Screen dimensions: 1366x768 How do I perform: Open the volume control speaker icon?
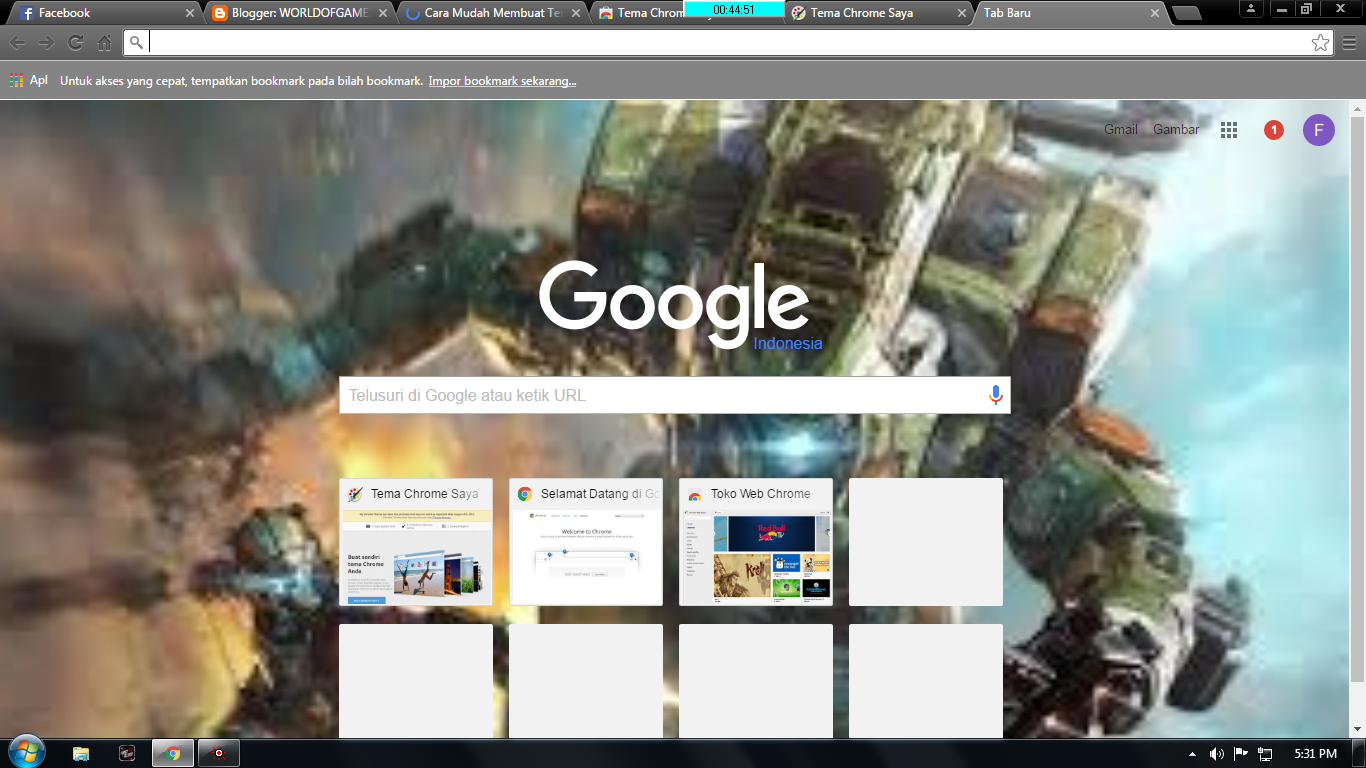1216,754
